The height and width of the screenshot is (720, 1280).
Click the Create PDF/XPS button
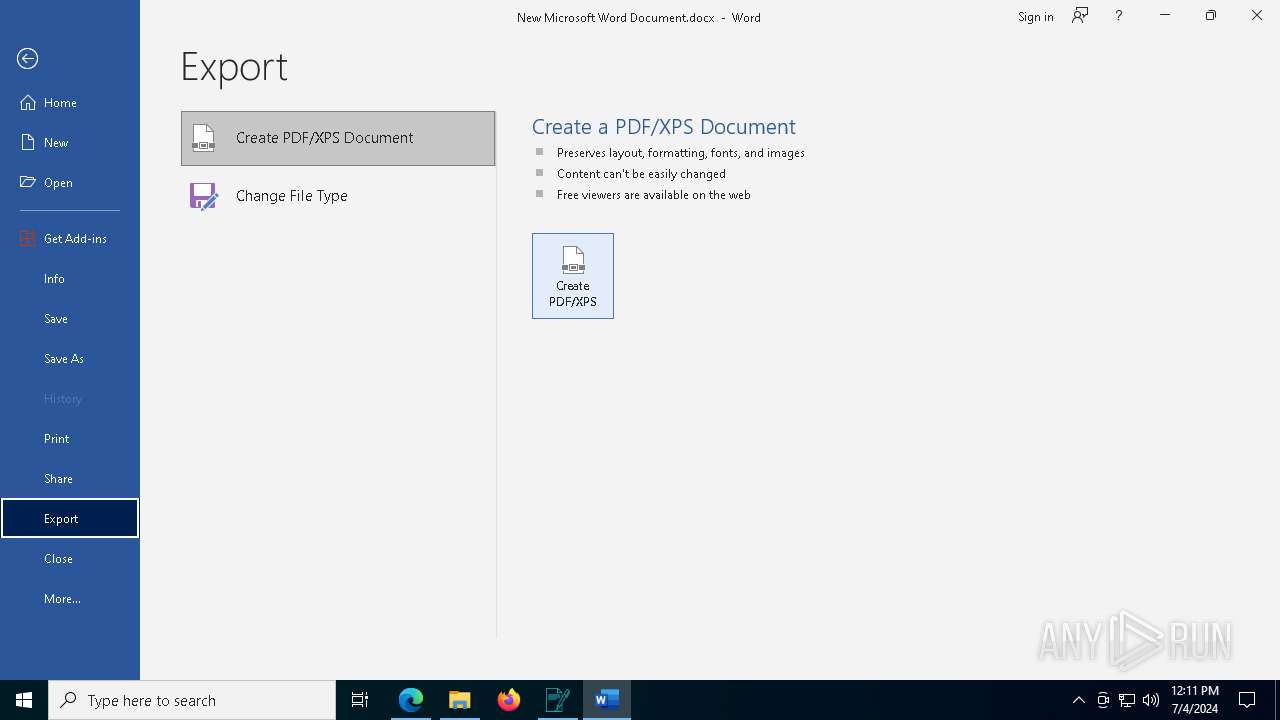(x=573, y=276)
